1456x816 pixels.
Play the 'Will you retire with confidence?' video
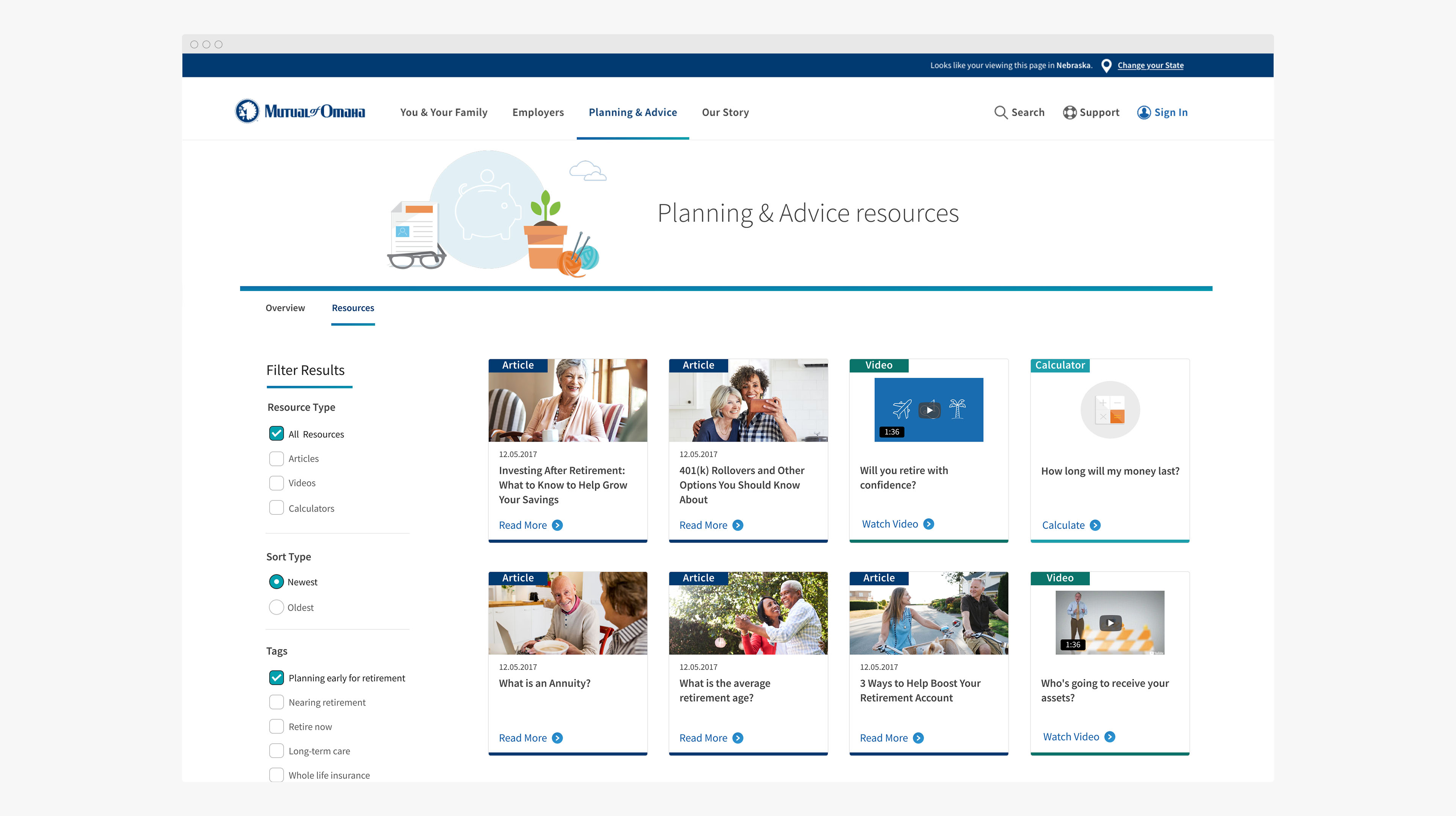point(929,410)
